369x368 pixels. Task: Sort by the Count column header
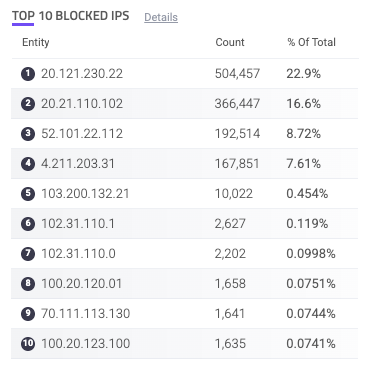coord(230,42)
